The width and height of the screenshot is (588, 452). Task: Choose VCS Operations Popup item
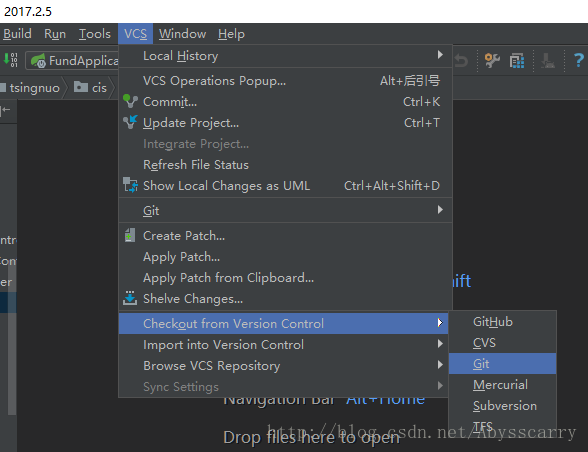click(285, 81)
